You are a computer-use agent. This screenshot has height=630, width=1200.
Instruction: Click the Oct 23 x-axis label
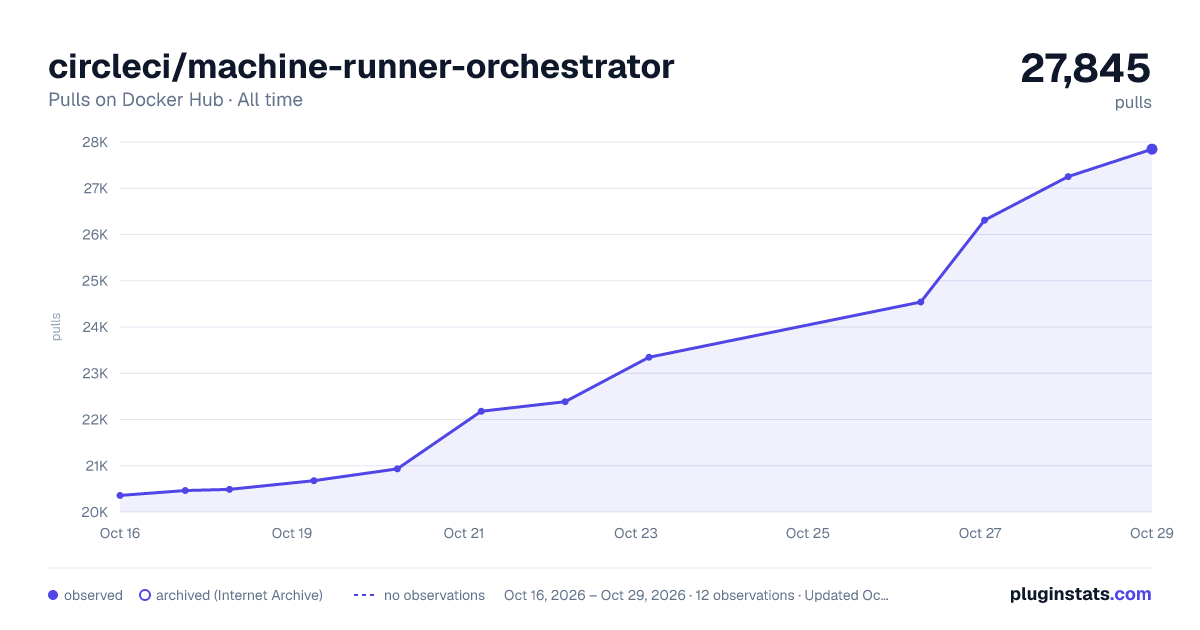636,533
